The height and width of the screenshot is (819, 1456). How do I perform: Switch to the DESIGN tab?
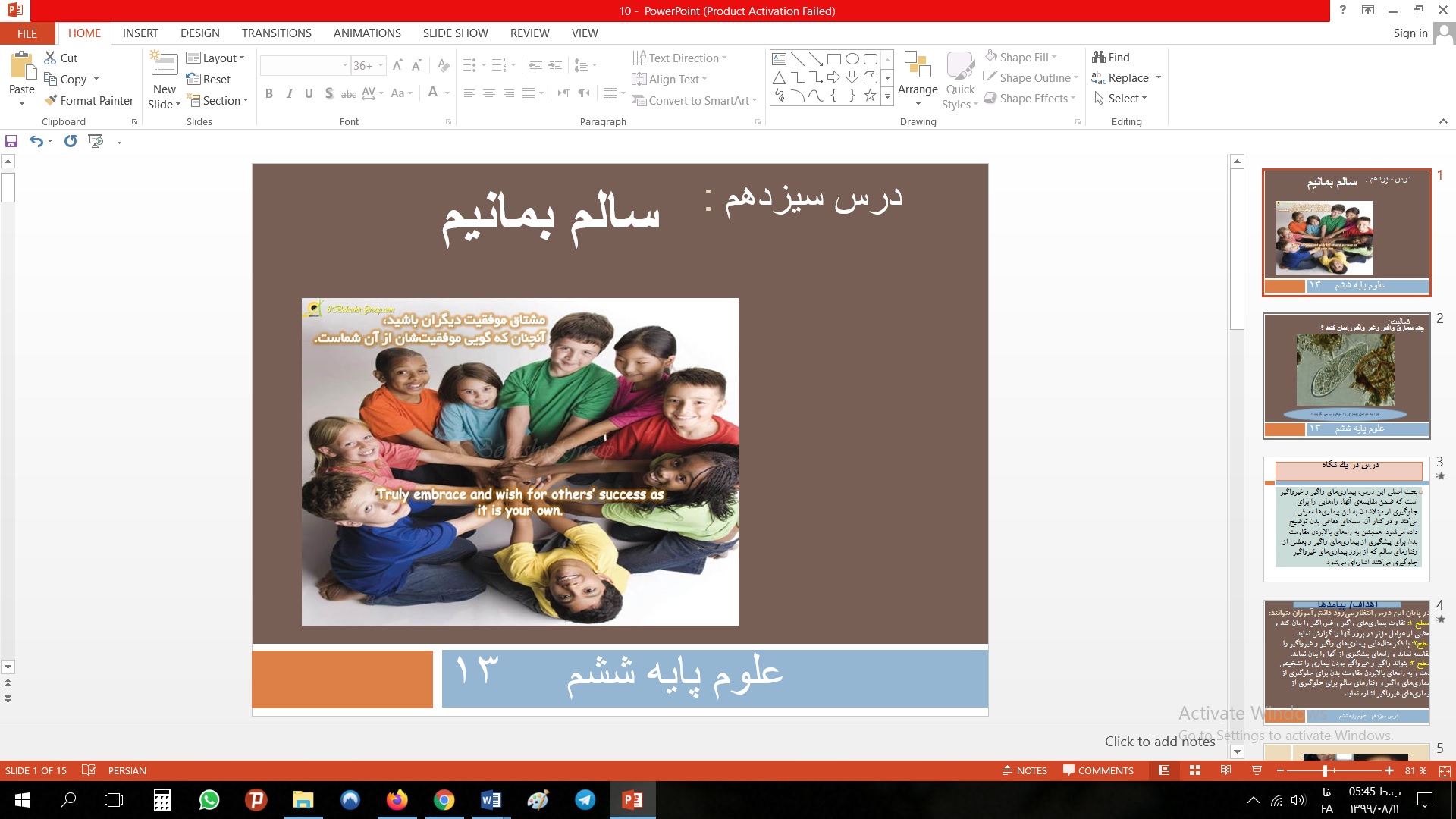click(x=200, y=33)
